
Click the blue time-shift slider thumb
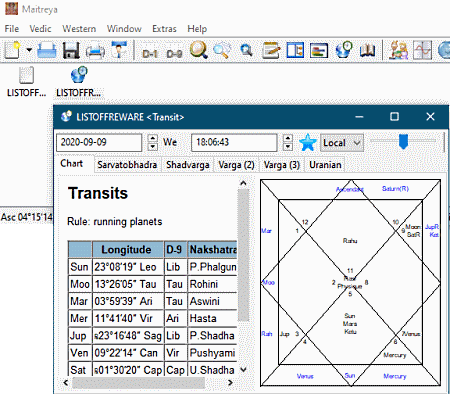403,141
